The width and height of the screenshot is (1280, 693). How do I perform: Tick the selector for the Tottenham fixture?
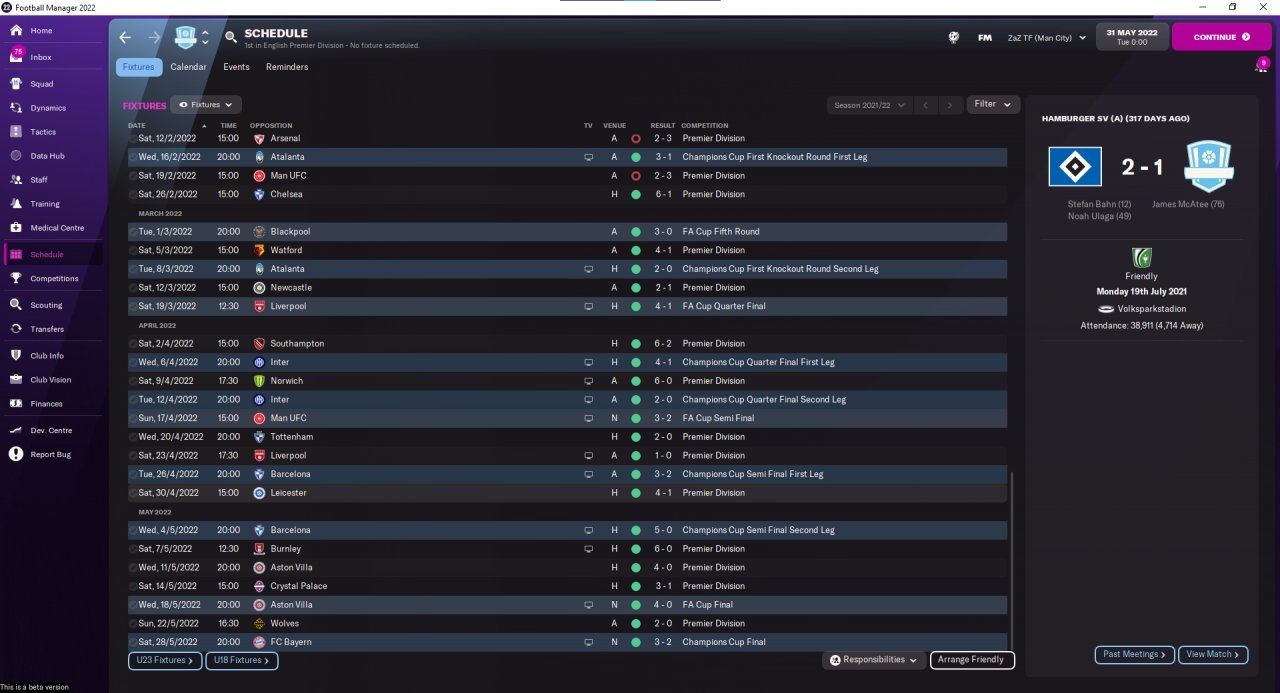click(x=133, y=437)
